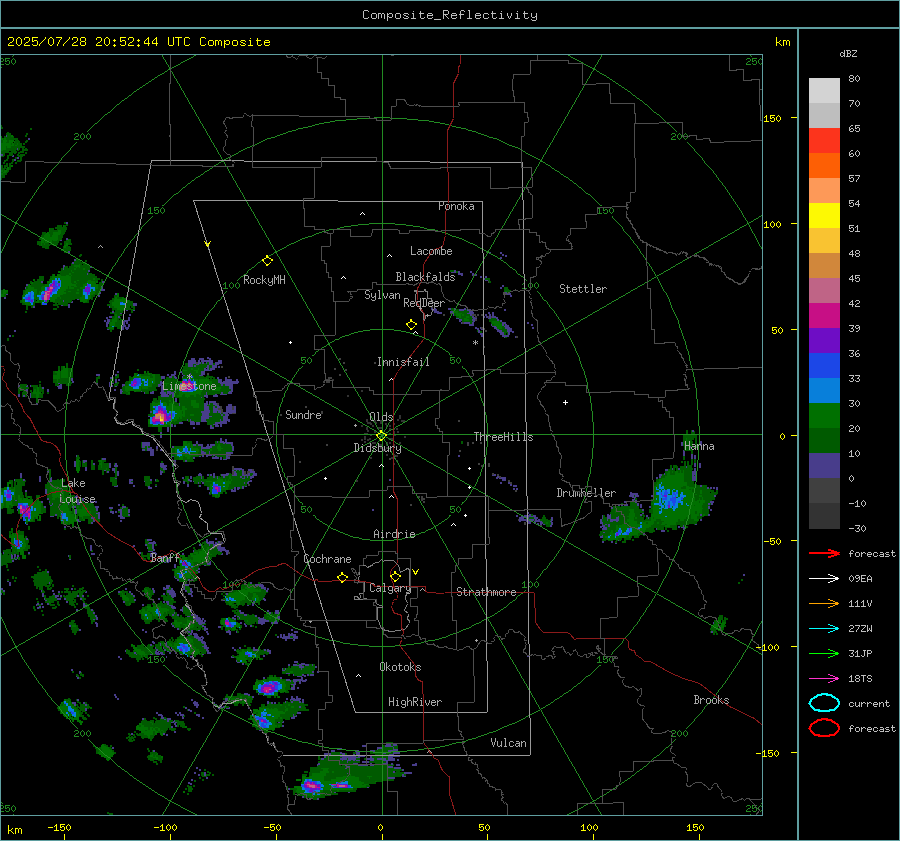Click the Sundre label
The height and width of the screenshot is (841, 900).
click(x=304, y=414)
